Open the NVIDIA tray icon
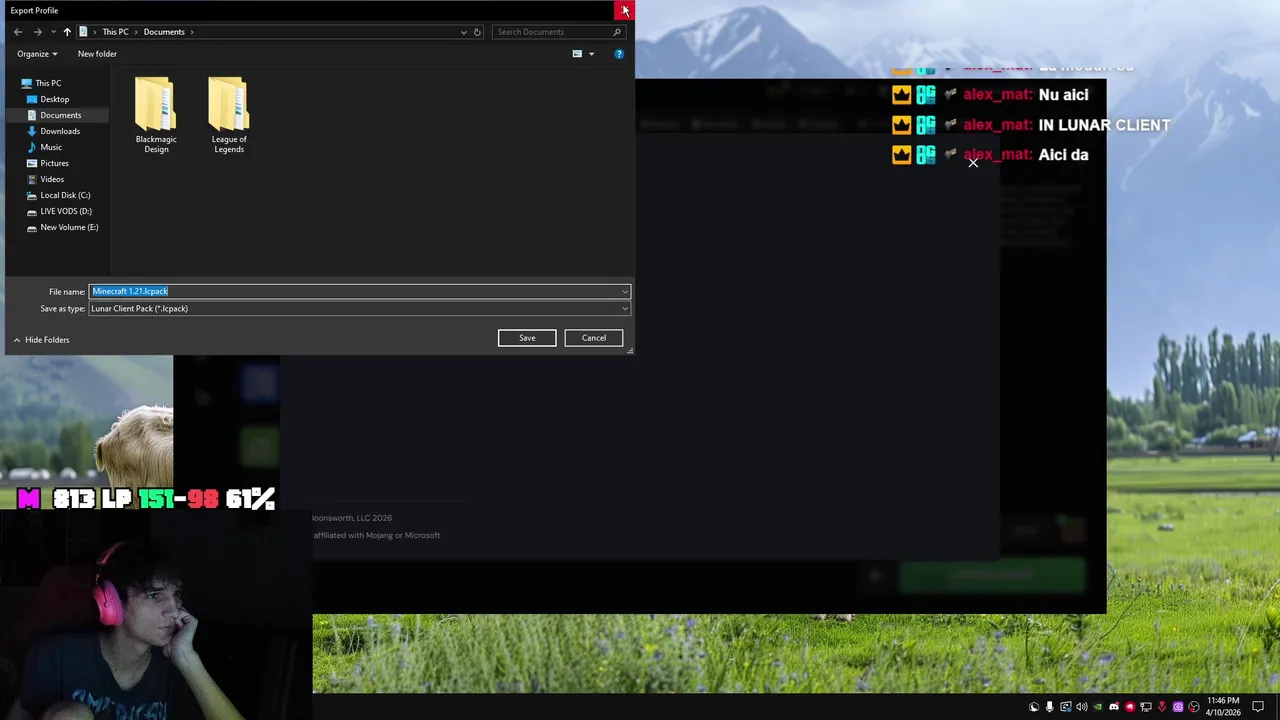Viewport: 1280px width, 720px height. 1098,707
